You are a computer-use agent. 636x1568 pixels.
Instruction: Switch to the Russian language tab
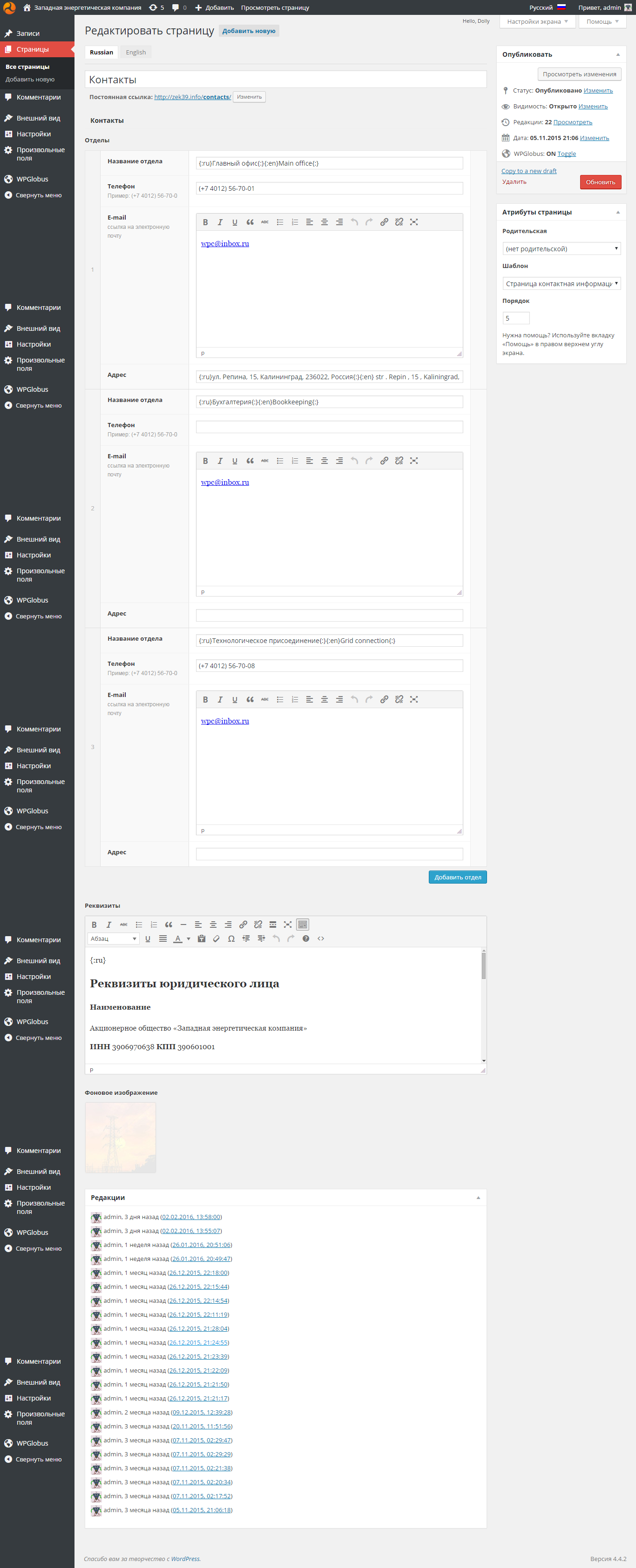102,53
